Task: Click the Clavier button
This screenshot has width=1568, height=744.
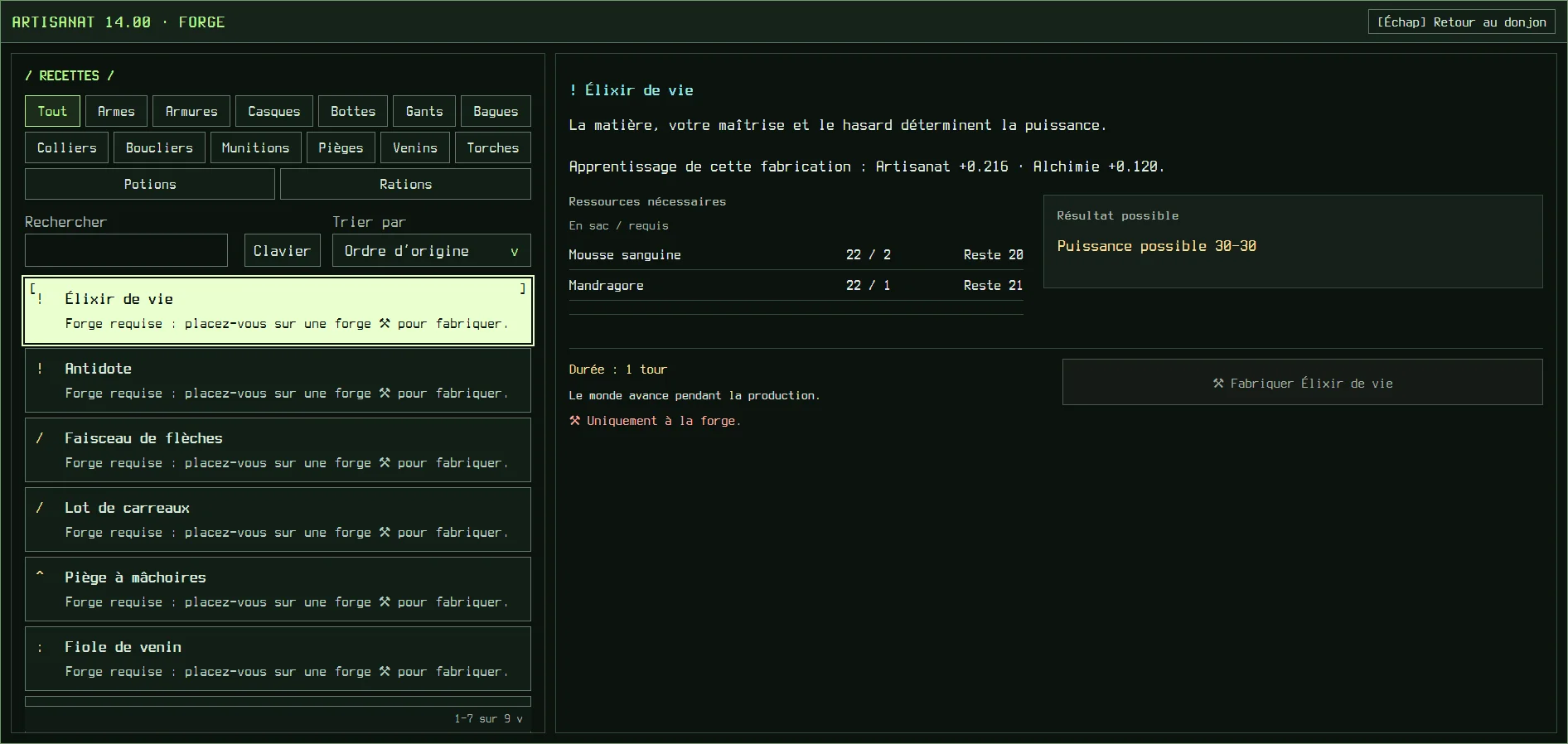Action: pos(282,250)
